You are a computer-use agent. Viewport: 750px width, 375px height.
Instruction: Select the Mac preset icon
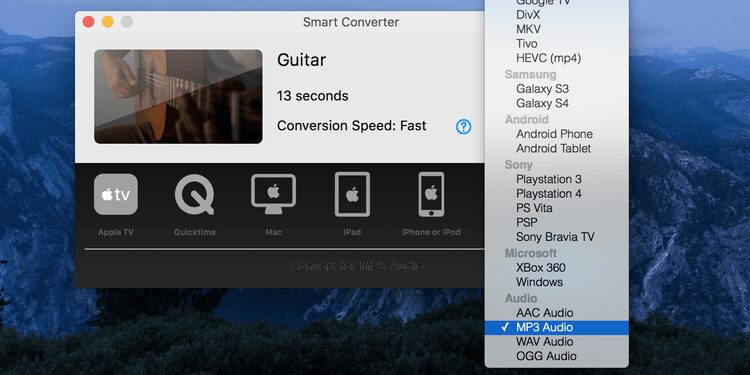coord(273,194)
